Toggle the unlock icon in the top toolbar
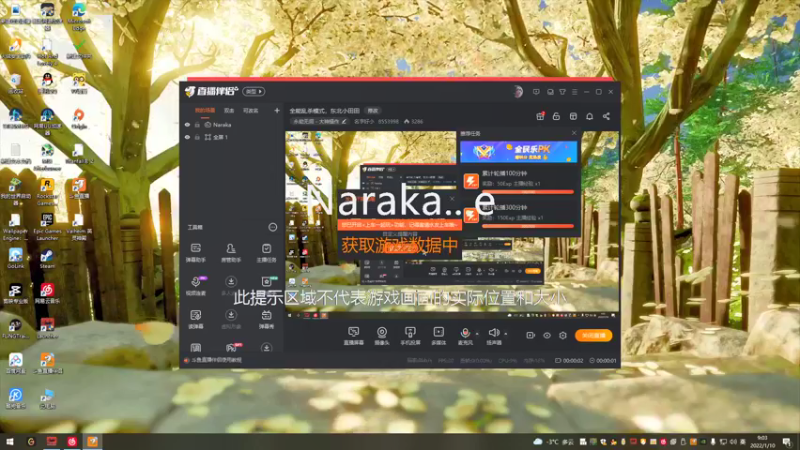The image size is (800, 450). coord(556,116)
